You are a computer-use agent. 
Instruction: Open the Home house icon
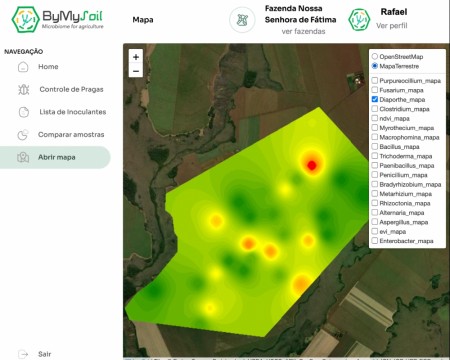tap(23, 67)
